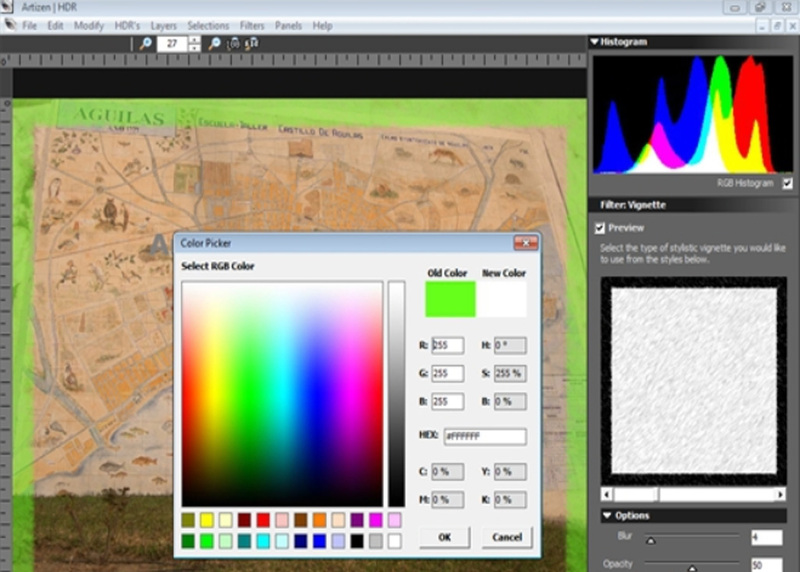The height and width of the screenshot is (572, 800).
Task: Click the Y yellow percentage field
Action: point(510,472)
